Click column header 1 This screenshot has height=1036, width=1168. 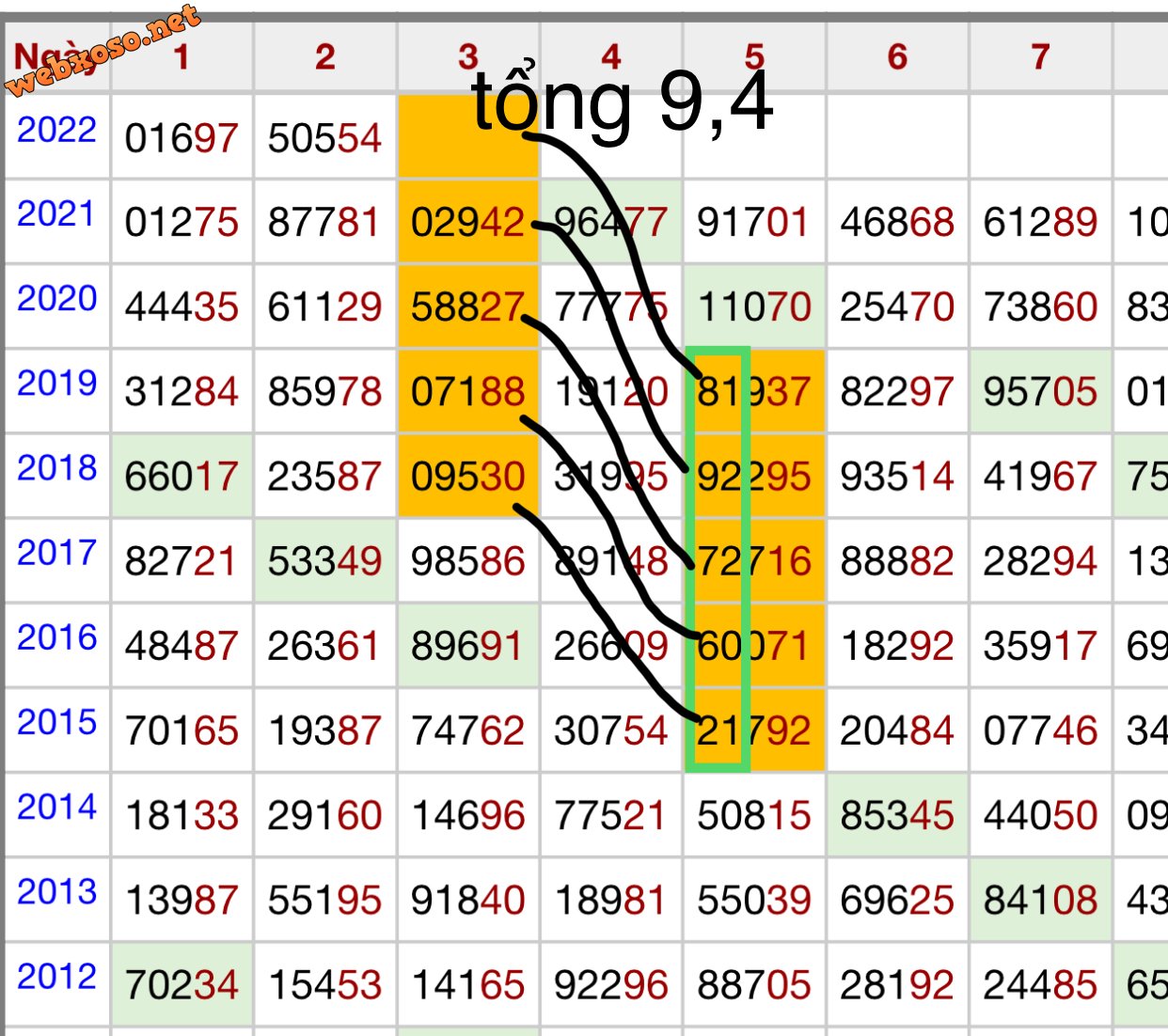click(x=182, y=57)
